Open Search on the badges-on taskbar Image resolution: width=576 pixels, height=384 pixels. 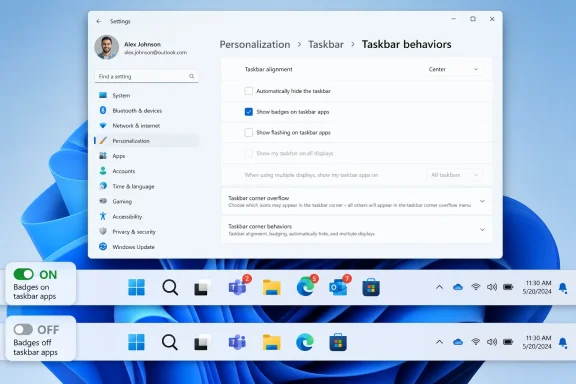170,287
